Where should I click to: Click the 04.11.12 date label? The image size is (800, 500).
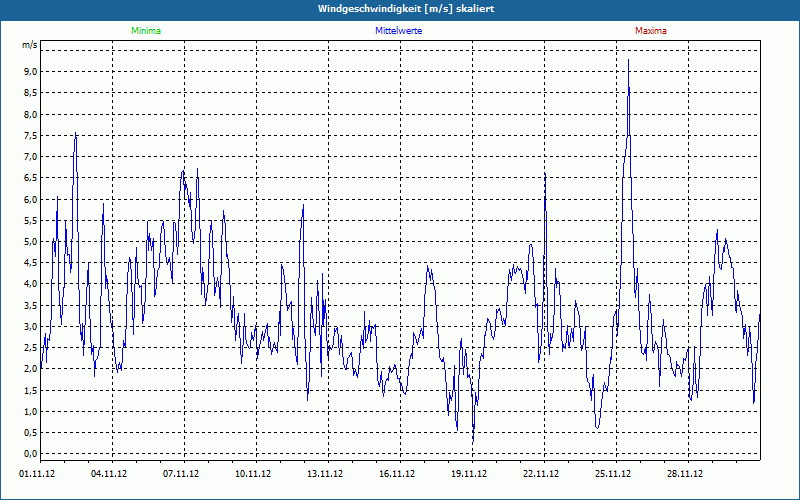[x=109, y=474]
